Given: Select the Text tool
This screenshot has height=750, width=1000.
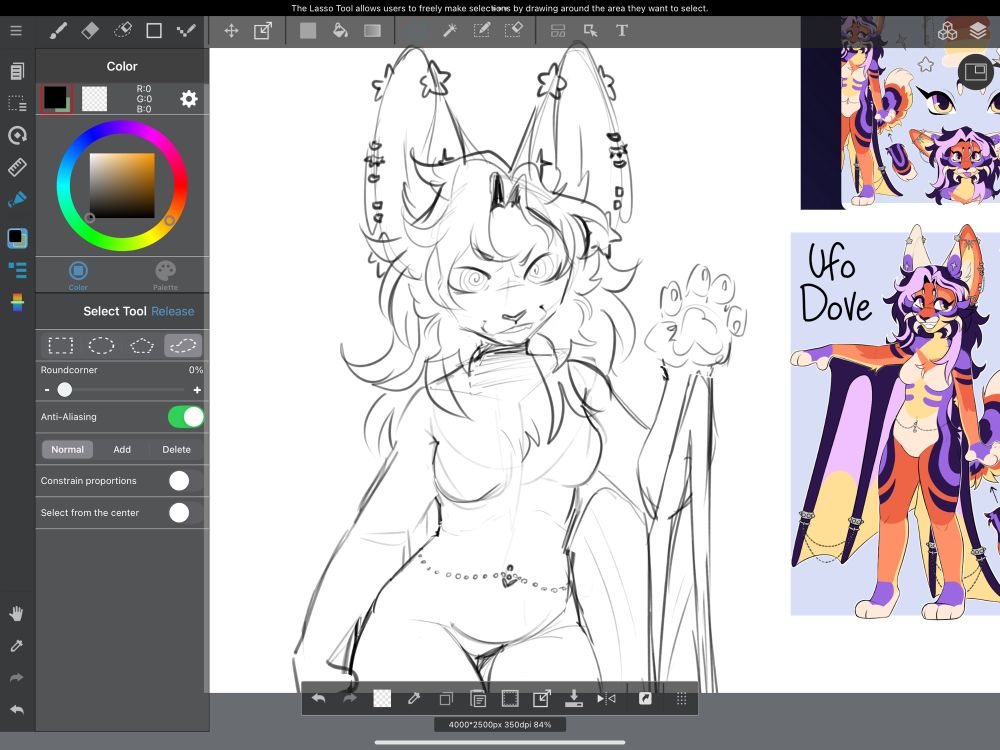Looking at the screenshot, I should coord(622,31).
